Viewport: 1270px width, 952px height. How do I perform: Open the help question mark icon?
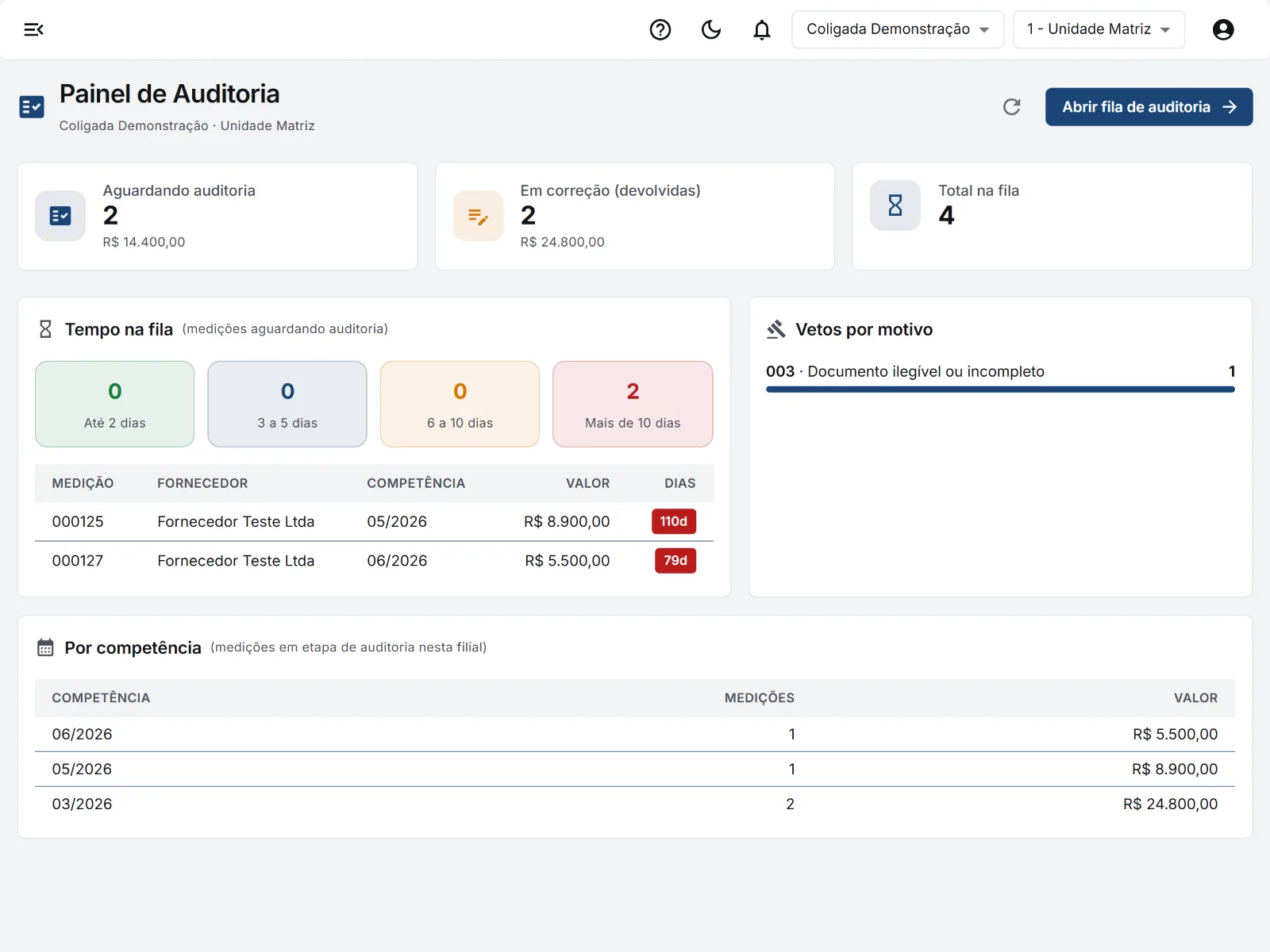click(660, 29)
